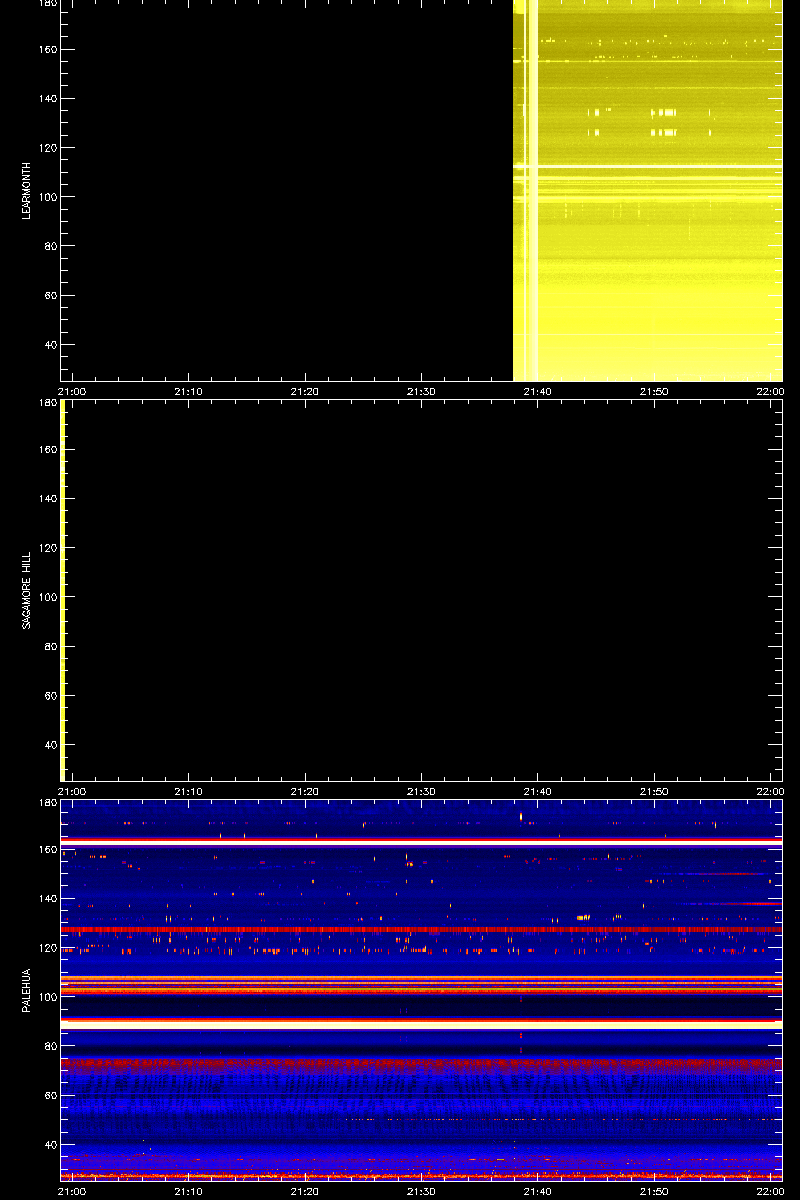Select the 21:20 time label under the Learmonth panel
This screenshot has width=800, height=1200.
click(305, 392)
